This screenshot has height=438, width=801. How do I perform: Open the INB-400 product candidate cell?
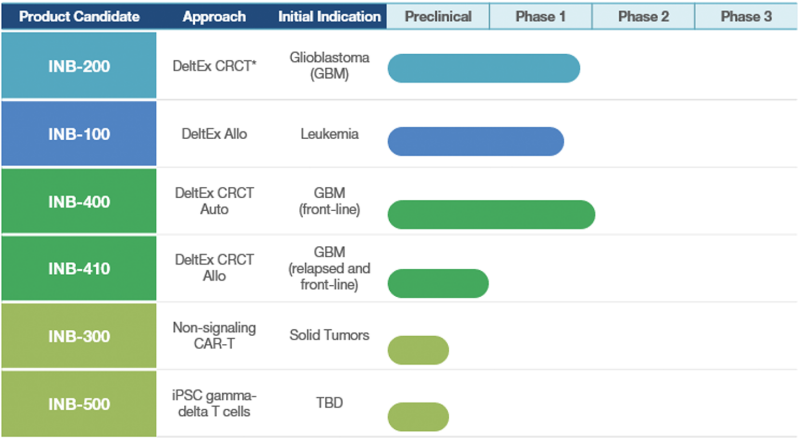(x=79, y=201)
